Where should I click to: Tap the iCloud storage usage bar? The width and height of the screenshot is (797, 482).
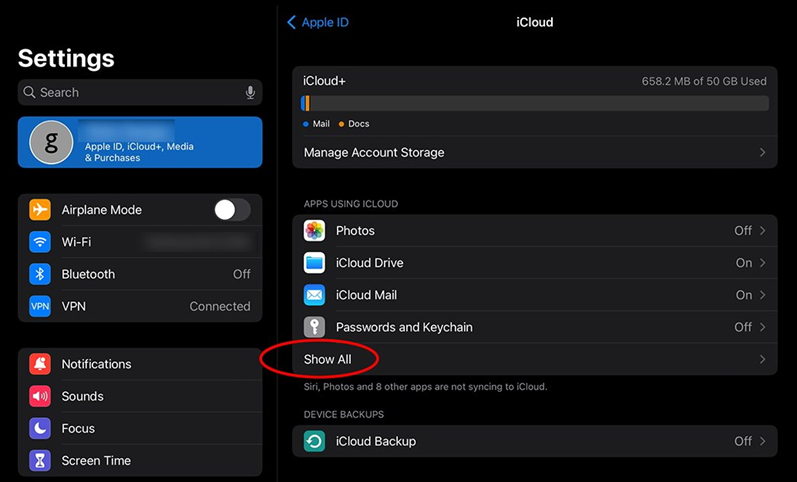point(535,103)
